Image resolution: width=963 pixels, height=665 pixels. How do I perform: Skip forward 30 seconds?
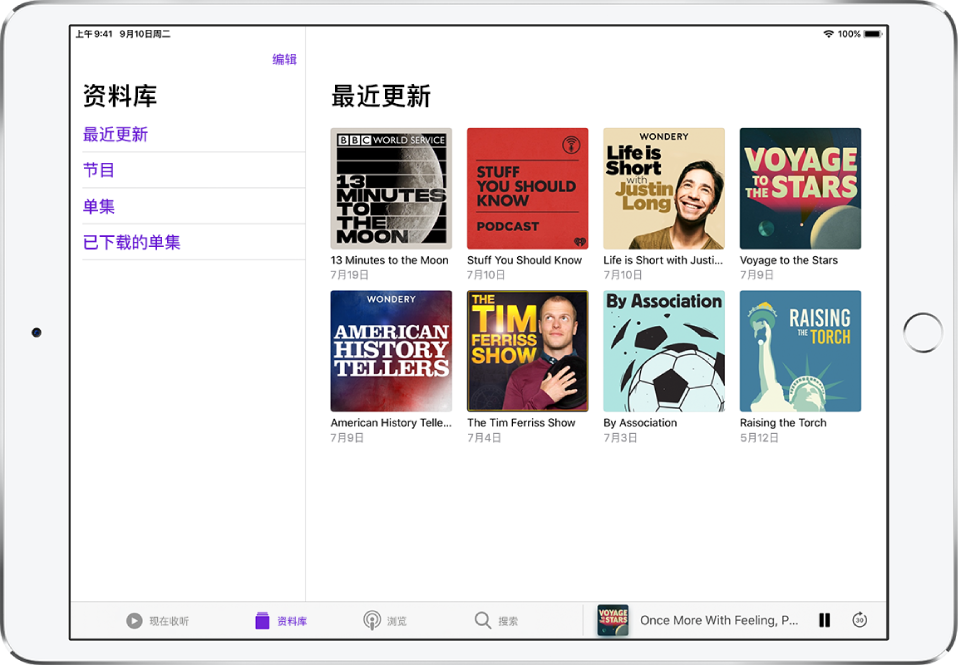pyautogui.click(x=859, y=620)
